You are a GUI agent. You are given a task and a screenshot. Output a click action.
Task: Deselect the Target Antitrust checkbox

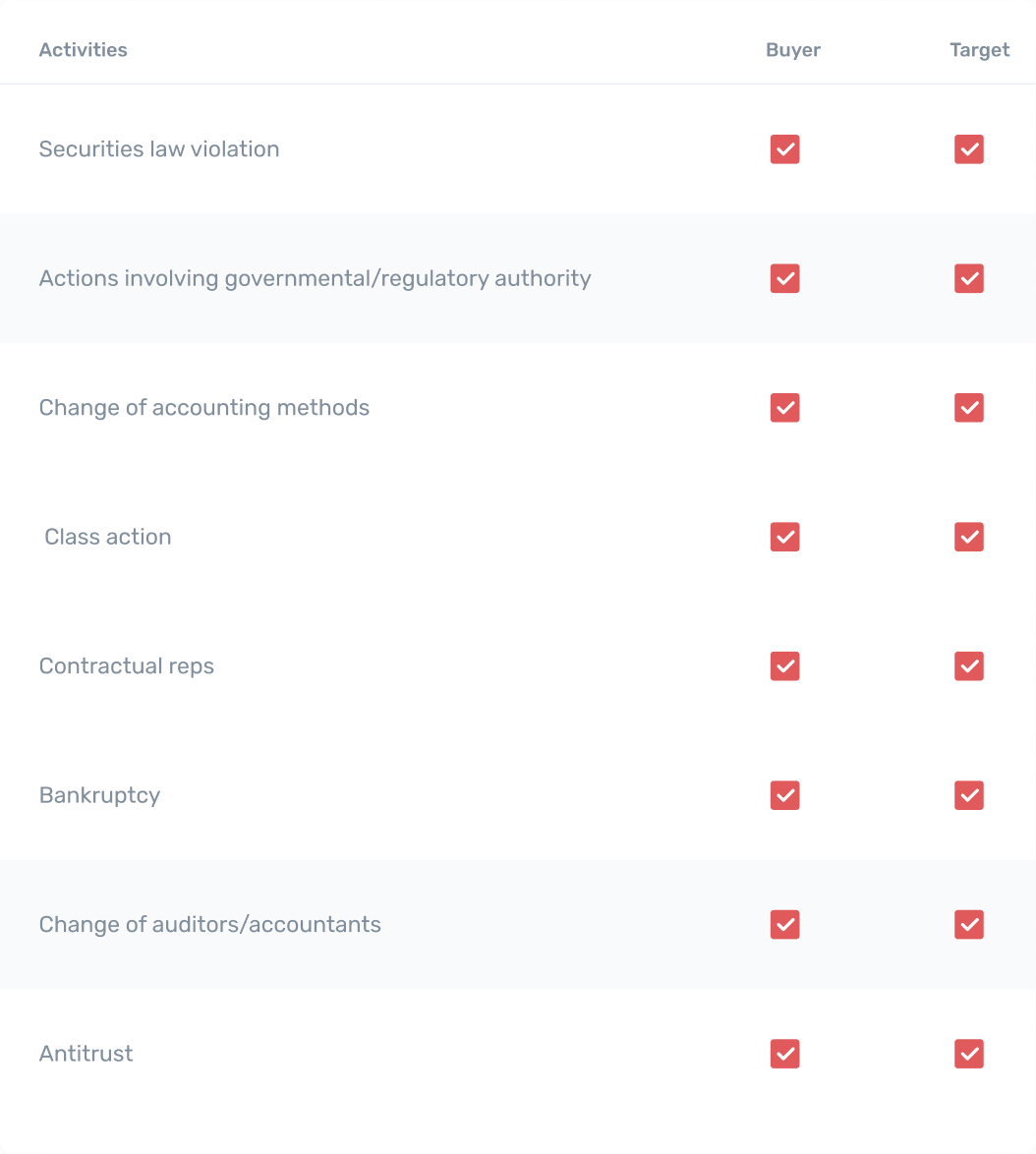point(969,1054)
